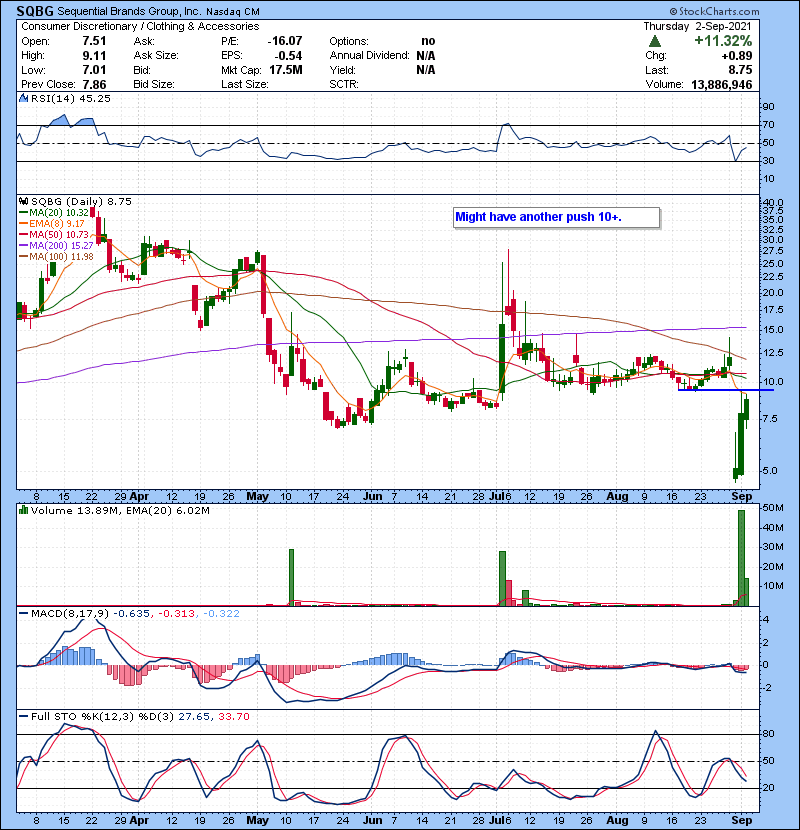
Task: Click the 'Might have another push 10+.' annotation
Action: click(556, 218)
